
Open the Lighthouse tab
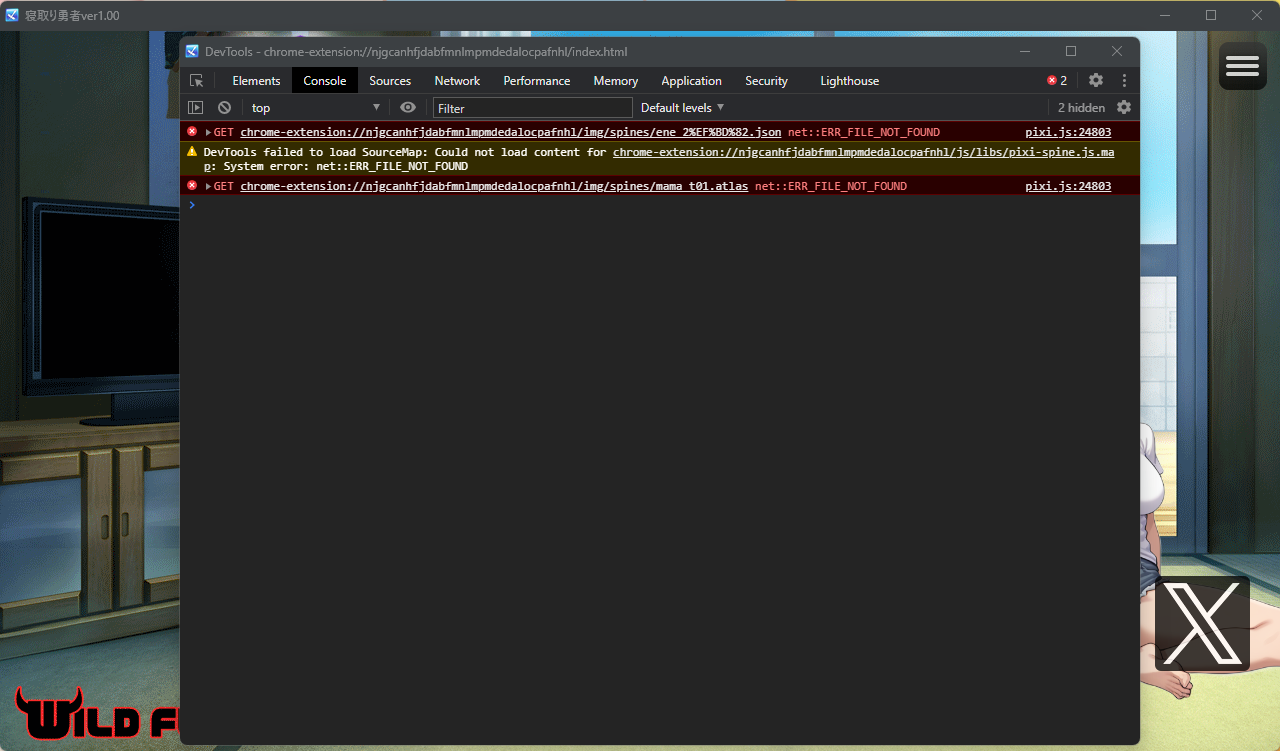(850, 81)
